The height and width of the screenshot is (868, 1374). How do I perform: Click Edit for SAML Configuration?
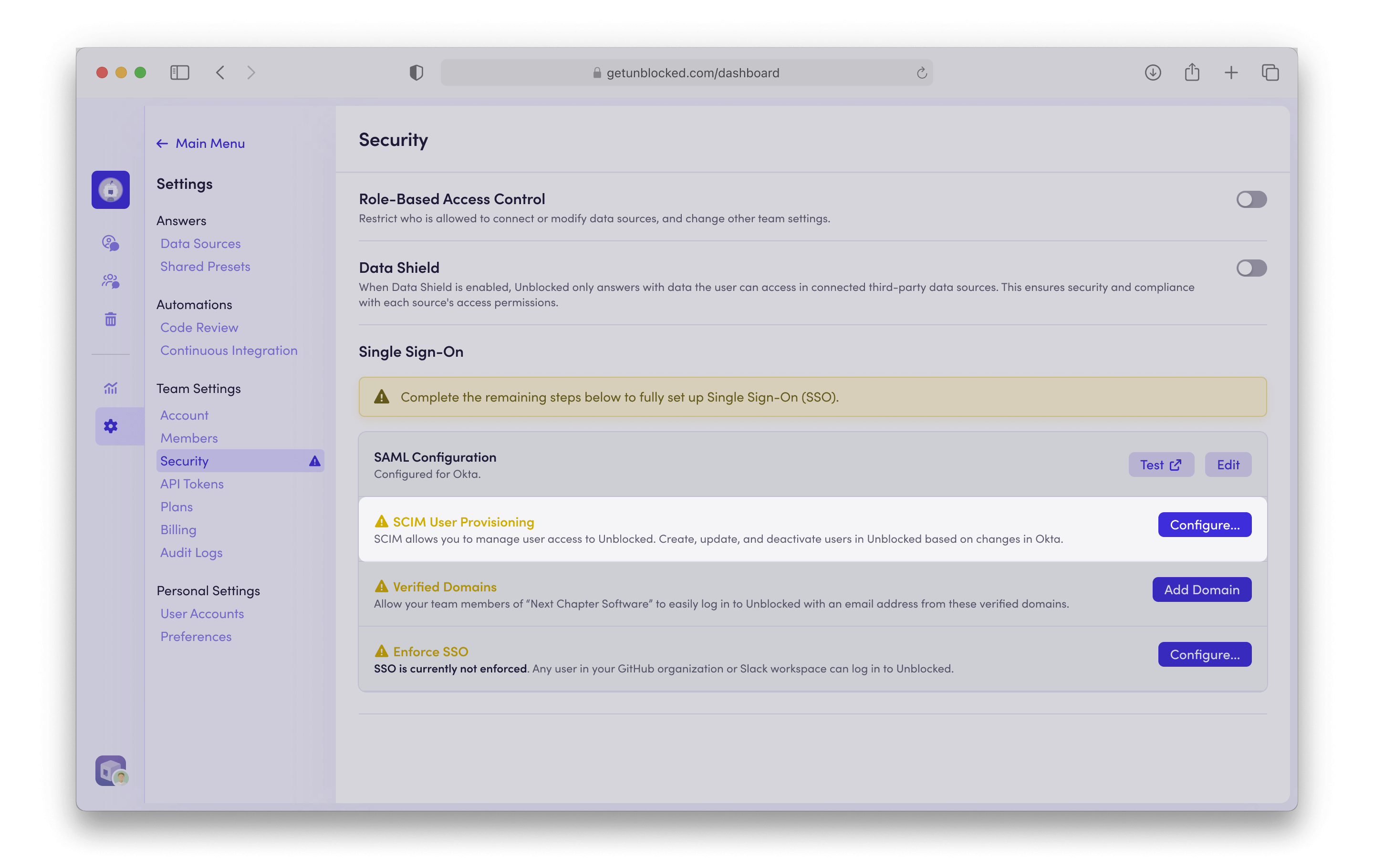[1228, 465]
